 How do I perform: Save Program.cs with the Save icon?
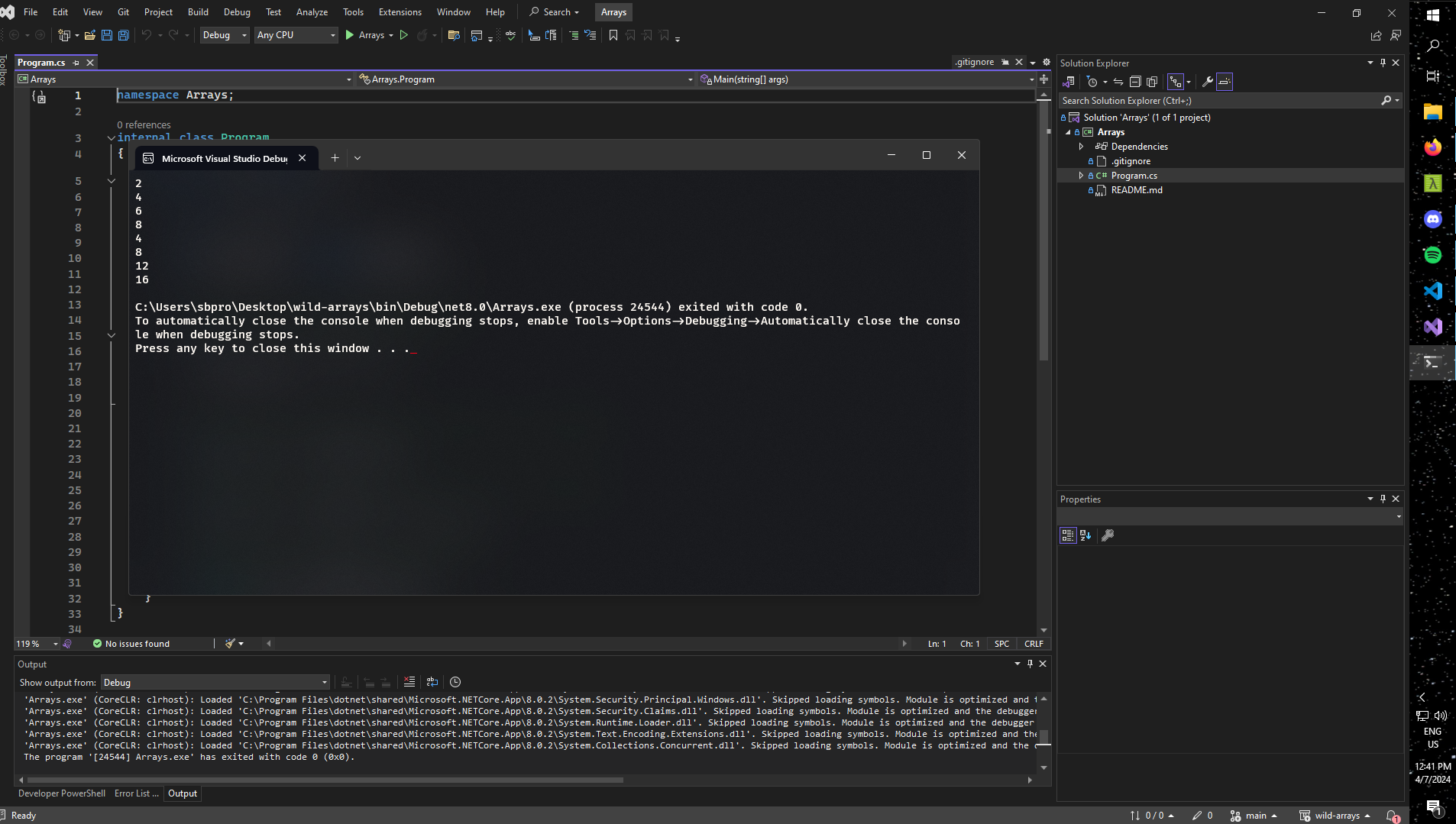tap(107, 35)
